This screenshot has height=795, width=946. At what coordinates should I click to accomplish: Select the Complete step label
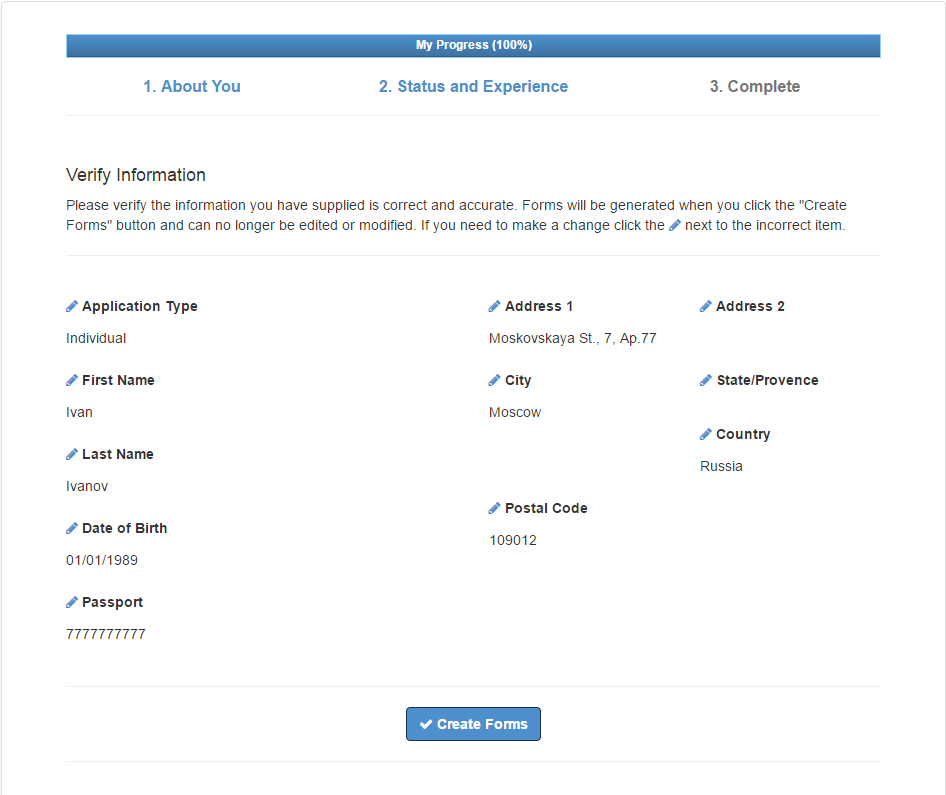(755, 86)
